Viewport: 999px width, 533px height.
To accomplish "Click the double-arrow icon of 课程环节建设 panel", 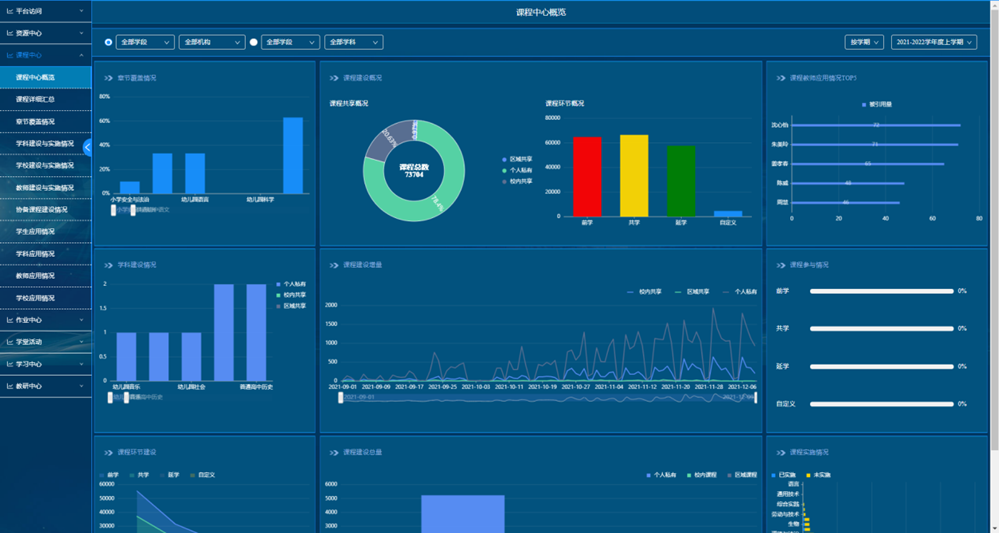I will coord(108,452).
